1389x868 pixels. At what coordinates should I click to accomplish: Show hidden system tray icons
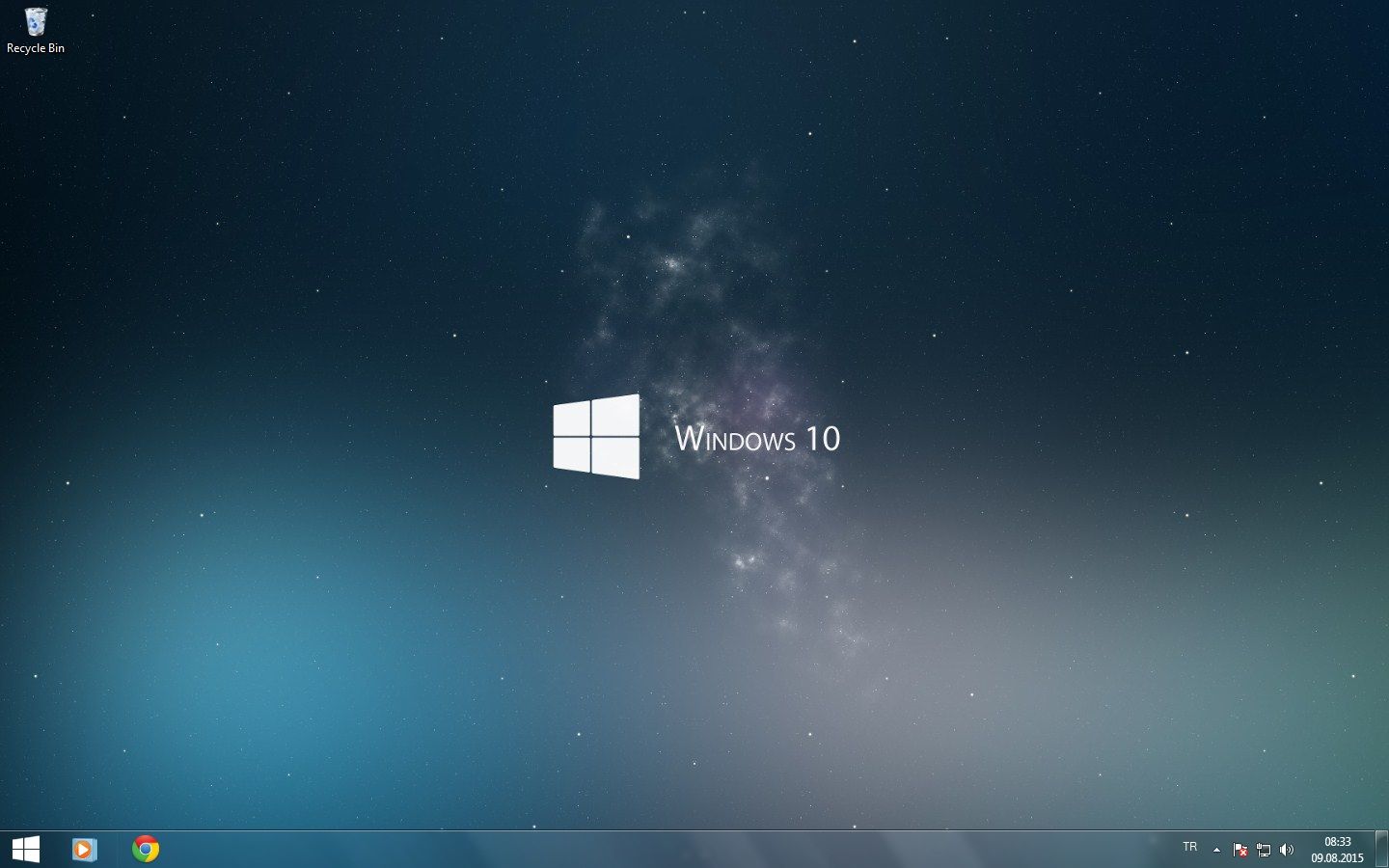coord(1216,850)
